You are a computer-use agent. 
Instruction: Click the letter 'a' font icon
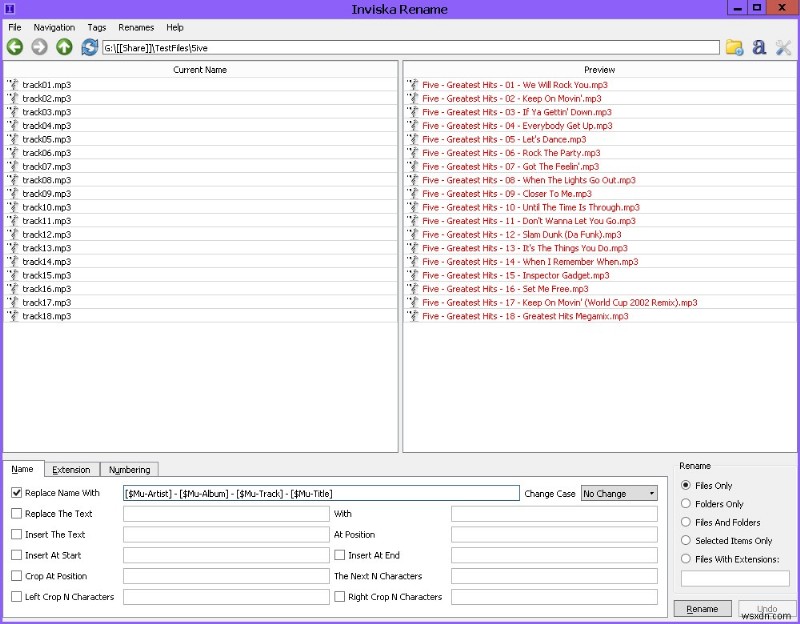point(759,47)
